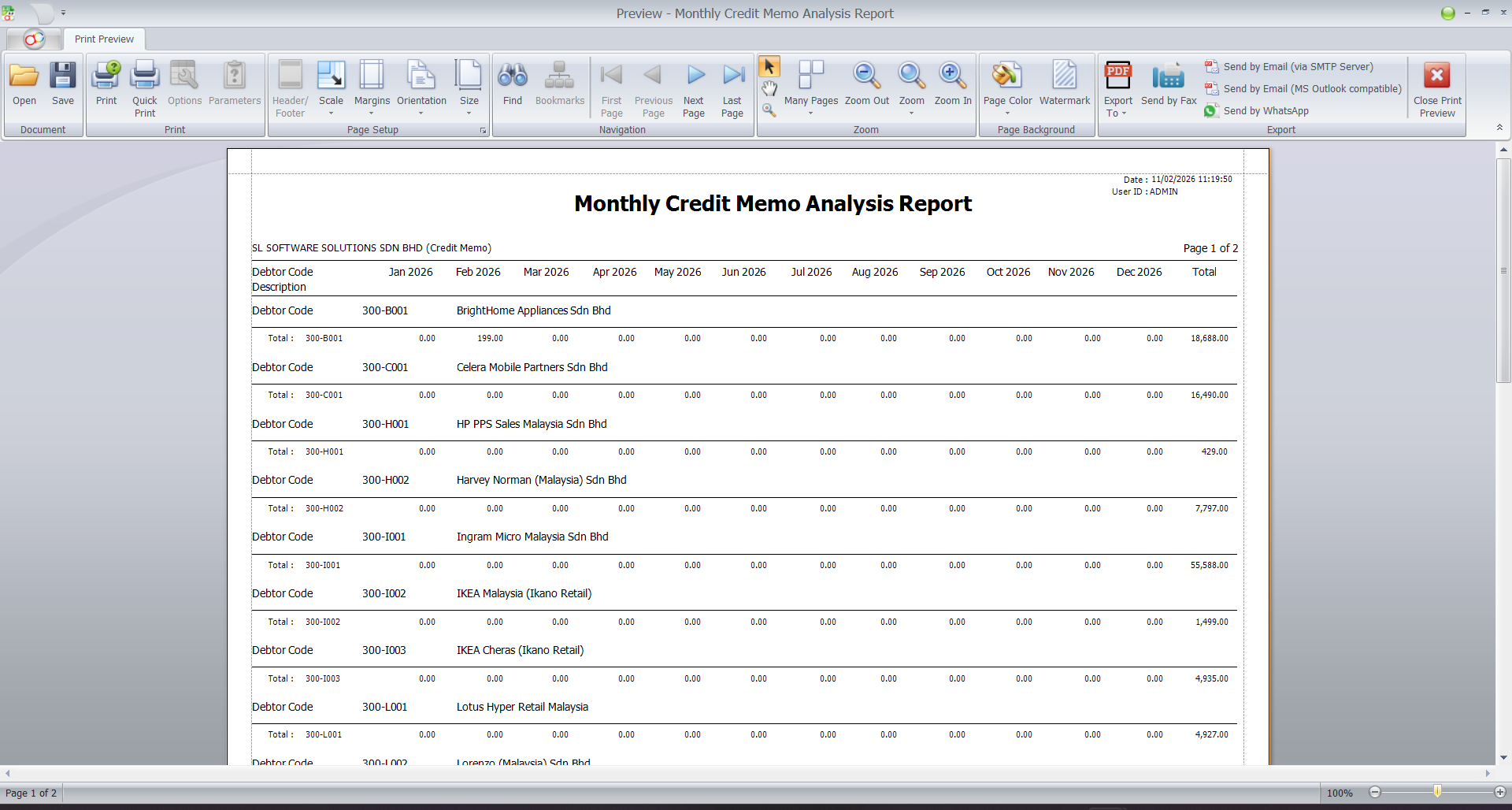
Task: Switch to the mouse pointer tool
Action: [x=769, y=66]
